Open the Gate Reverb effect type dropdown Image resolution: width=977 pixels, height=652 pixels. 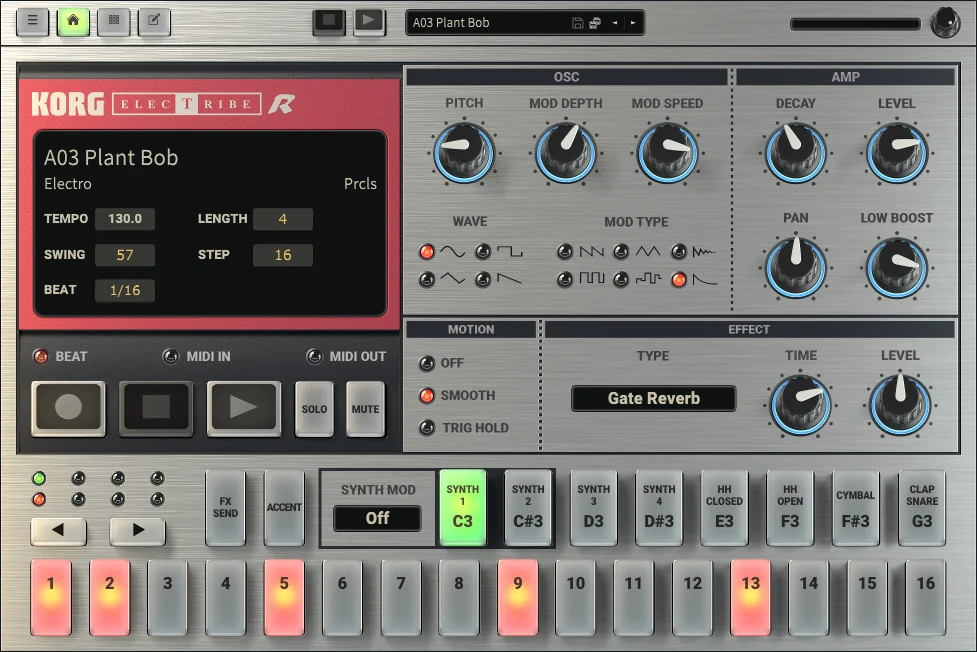[653, 398]
